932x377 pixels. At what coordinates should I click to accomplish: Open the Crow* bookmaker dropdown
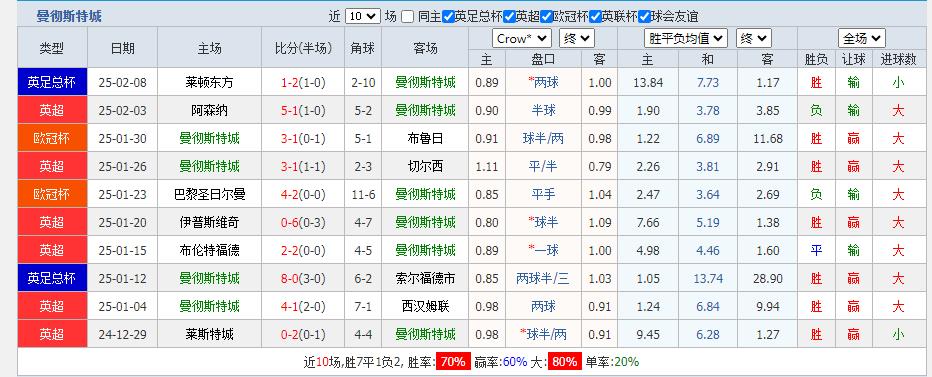coord(521,39)
